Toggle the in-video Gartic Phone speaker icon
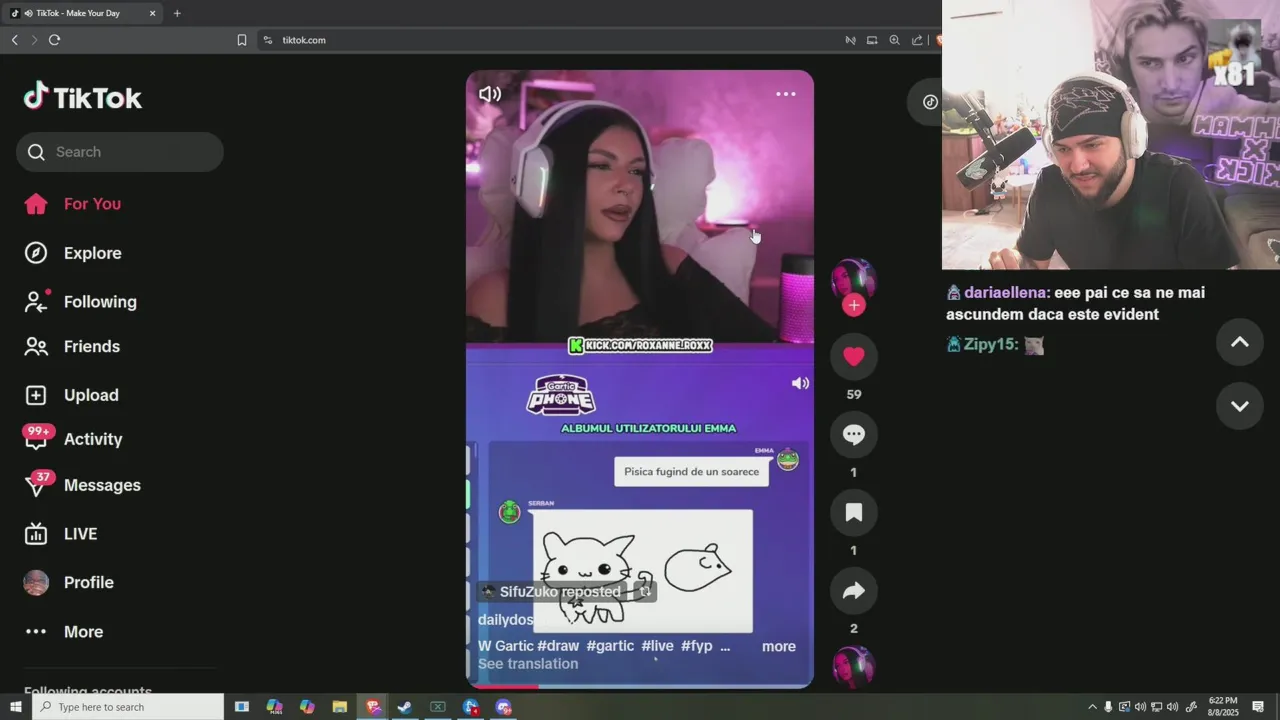 (x=800, y=383)
